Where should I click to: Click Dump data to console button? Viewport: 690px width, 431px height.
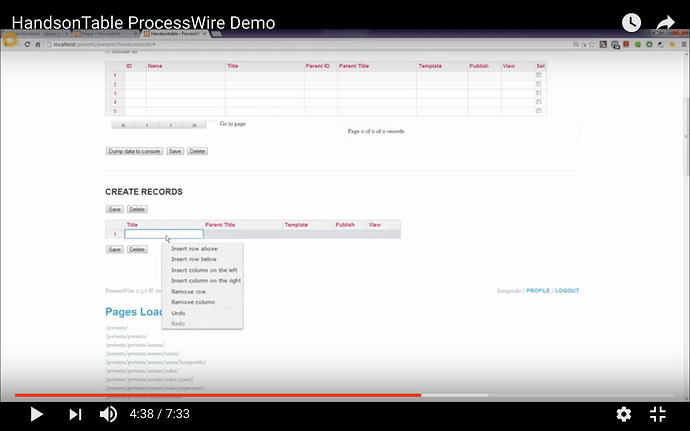pyautogui.click(x=134, y=151)
